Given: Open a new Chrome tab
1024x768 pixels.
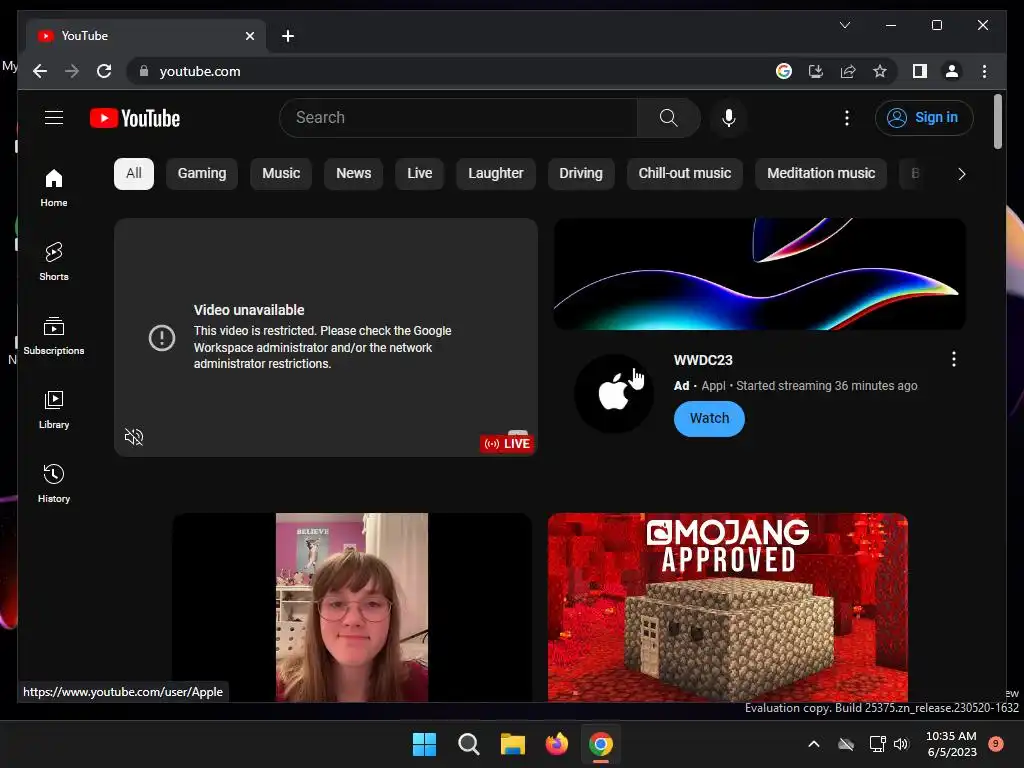Looking at the screenshot, I should point(288,36).
